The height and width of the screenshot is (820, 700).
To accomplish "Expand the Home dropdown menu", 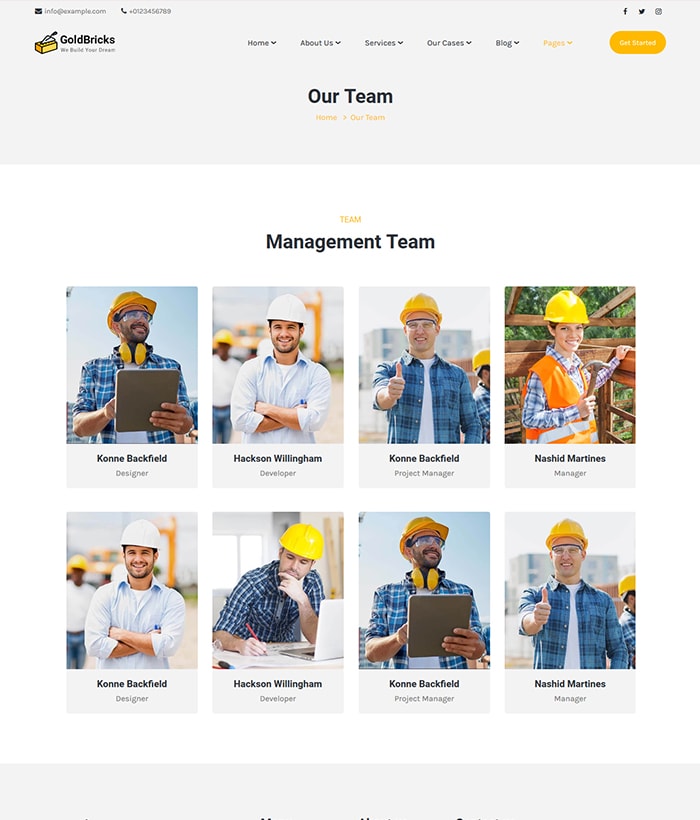I will pyautogui.click(x=261, y=43).
